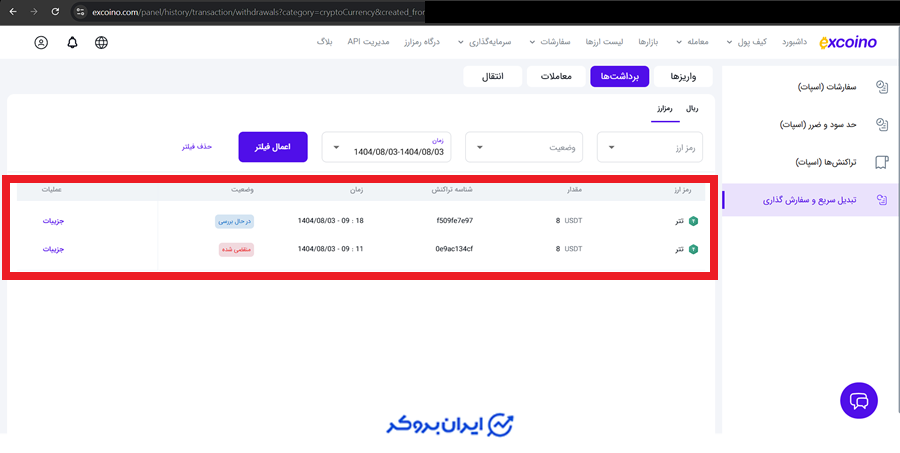Switch to the انتقال tab
Screen dimensions: 900x453
pyautogui.click(x=492, y=76)
